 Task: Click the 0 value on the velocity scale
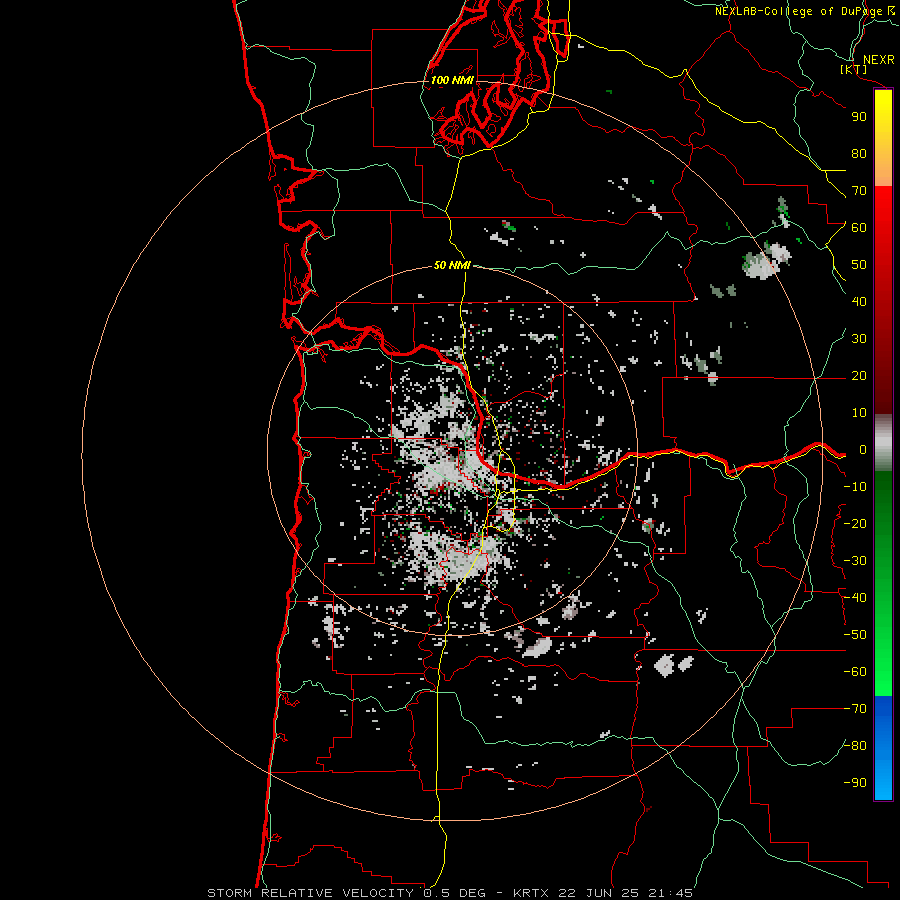pos(863,449)
